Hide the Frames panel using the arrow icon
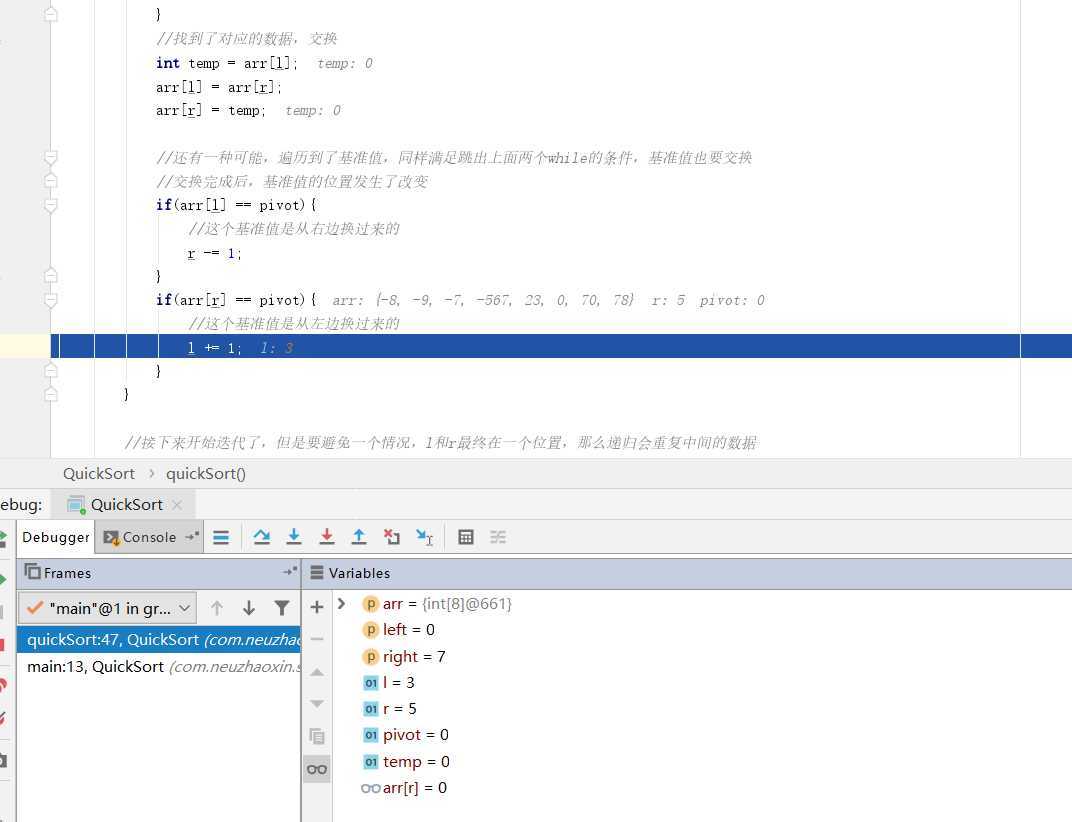Viewport: 1072px width, 822px height. click(x=290, y=571)
